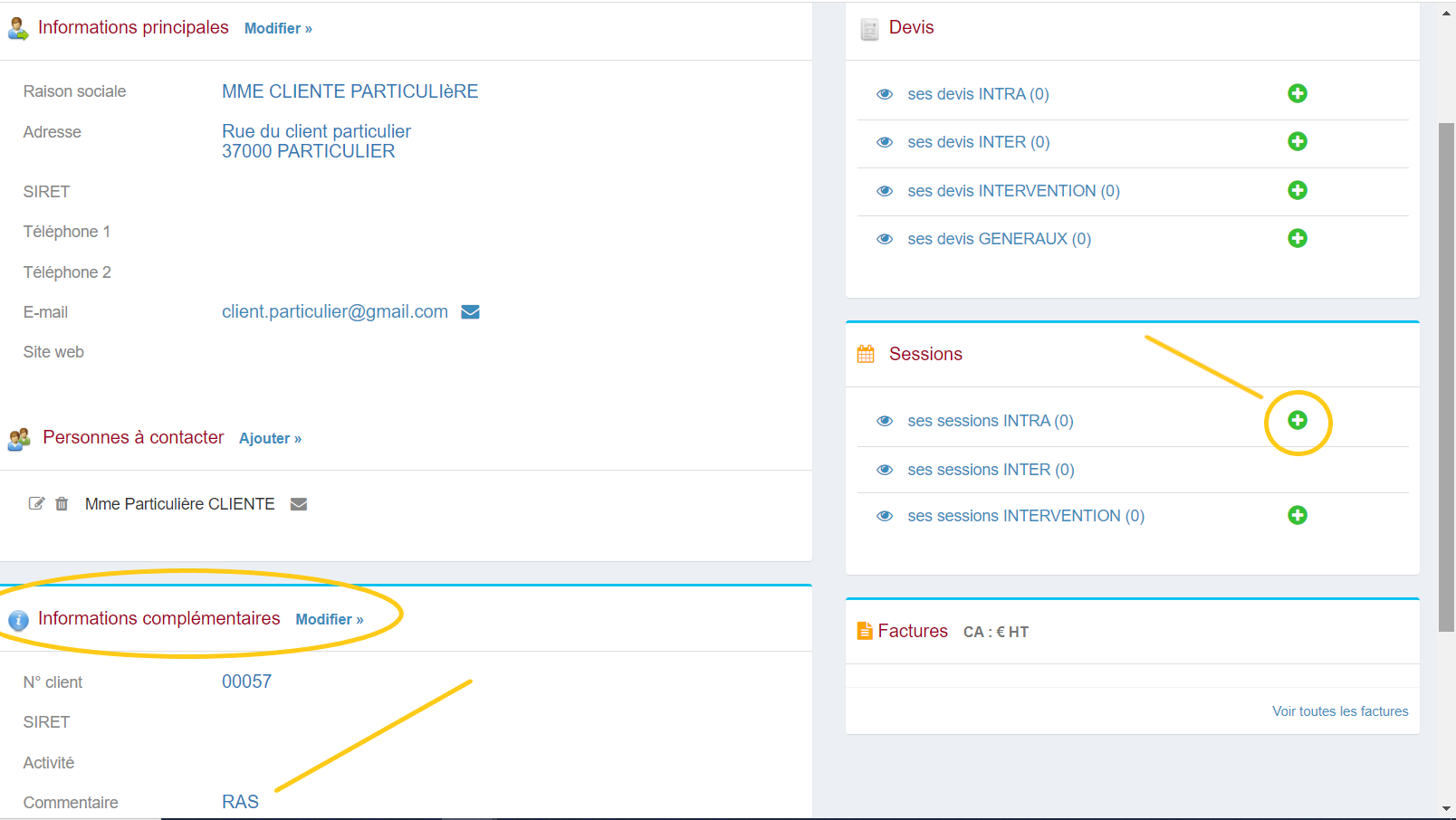Open Voir toutes les factures

1340,711
